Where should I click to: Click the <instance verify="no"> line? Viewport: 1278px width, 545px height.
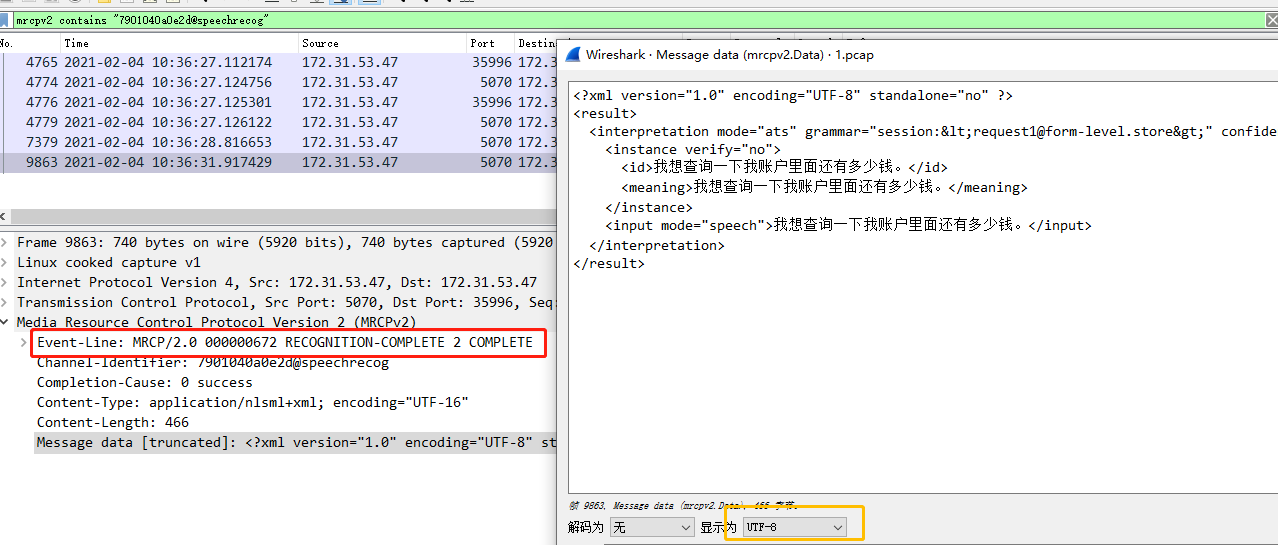pos(693,149)
